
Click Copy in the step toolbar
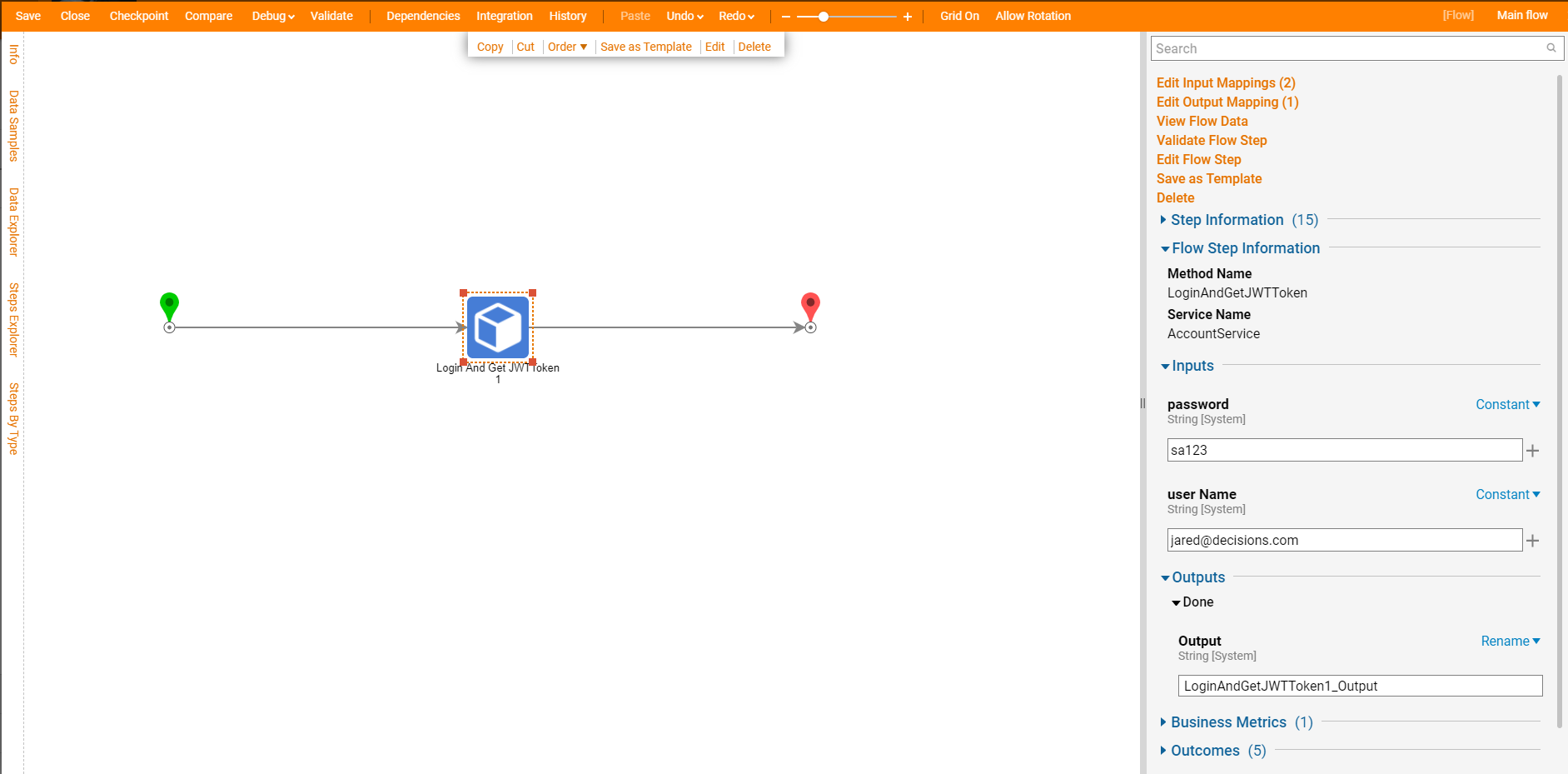tap(490, 47)
